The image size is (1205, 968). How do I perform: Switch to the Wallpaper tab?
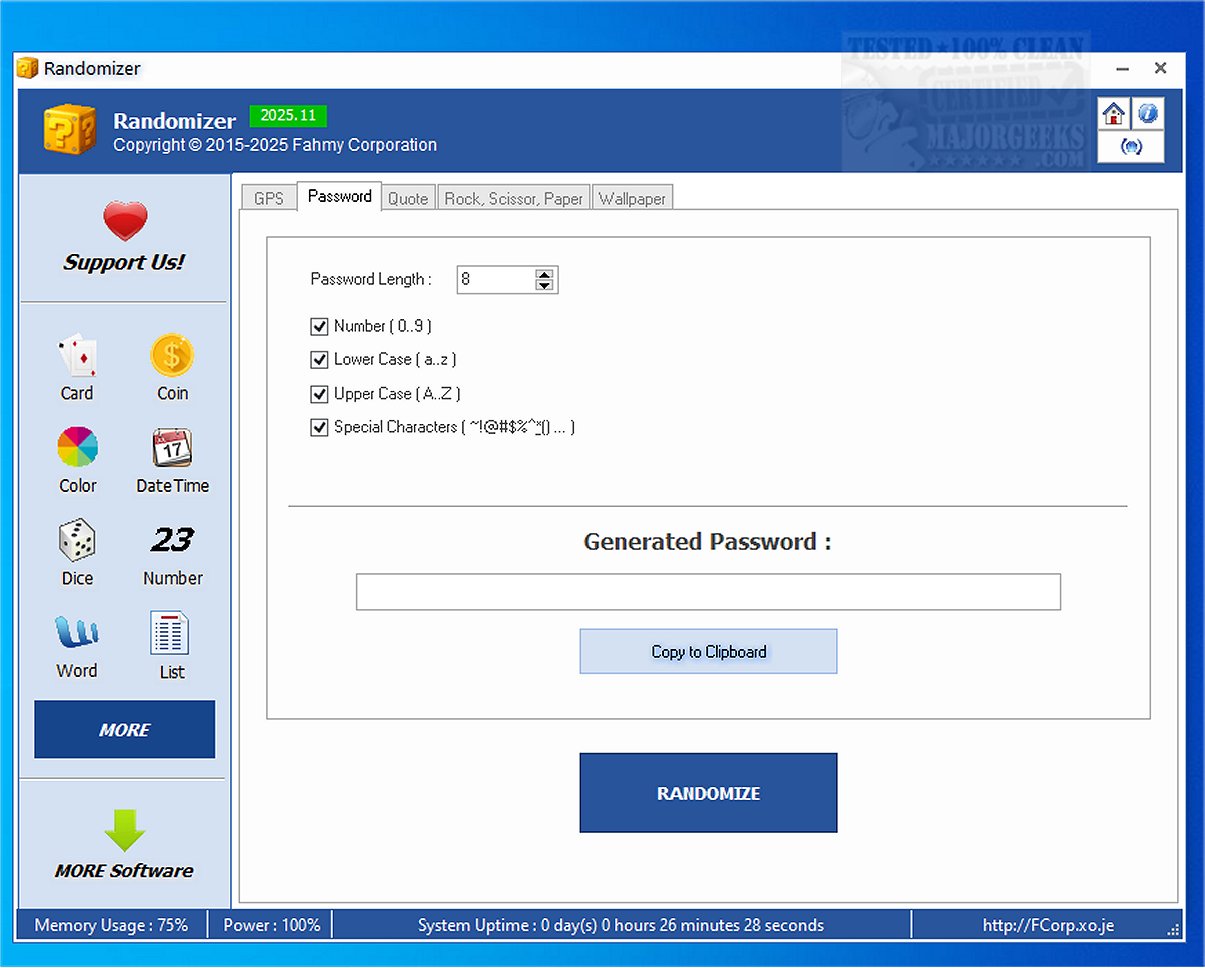632,198
